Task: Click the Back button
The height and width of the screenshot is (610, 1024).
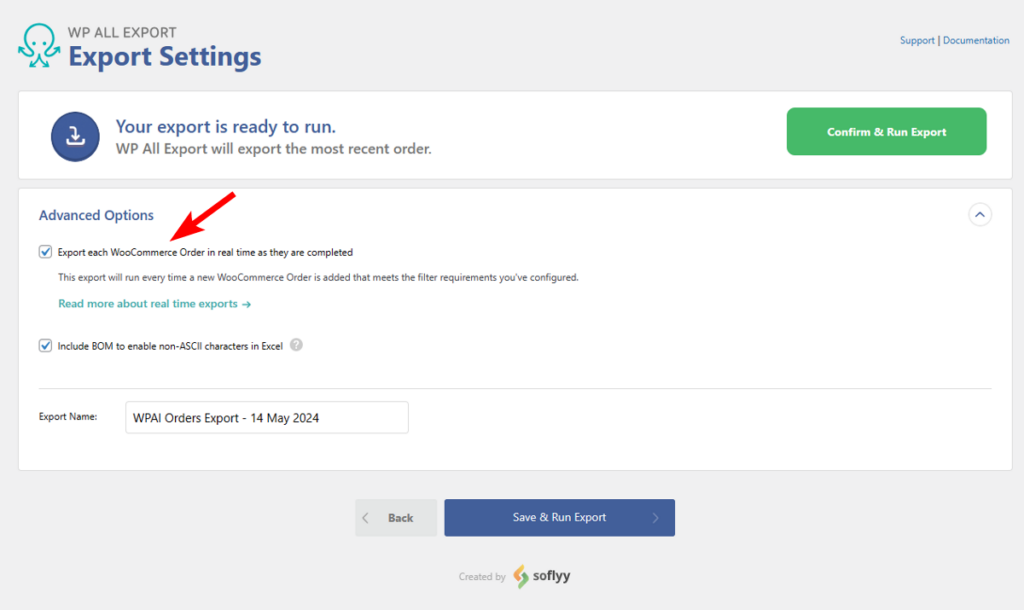Action: coord(396,518)
